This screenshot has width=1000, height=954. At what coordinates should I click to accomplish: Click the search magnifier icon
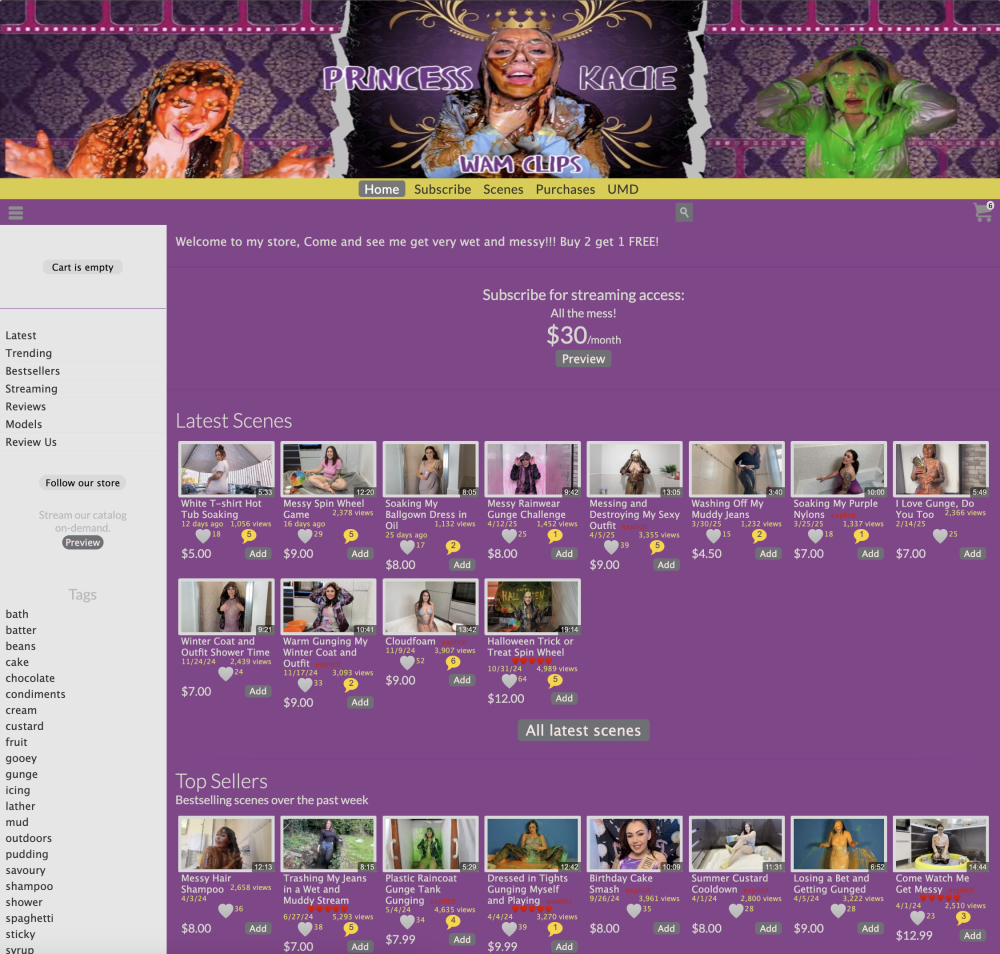(683, 212)
